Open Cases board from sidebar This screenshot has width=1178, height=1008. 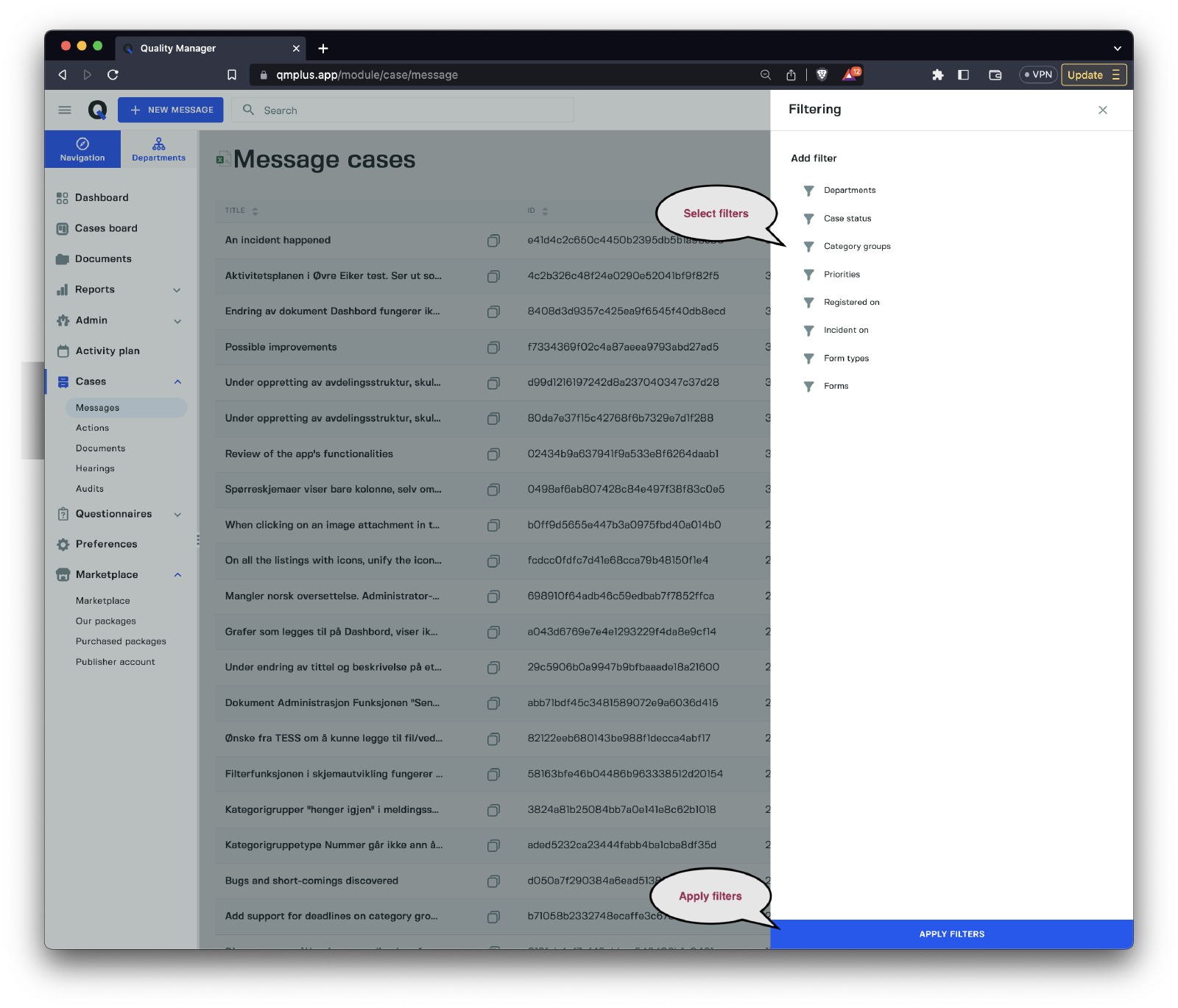tap(106, 228)
